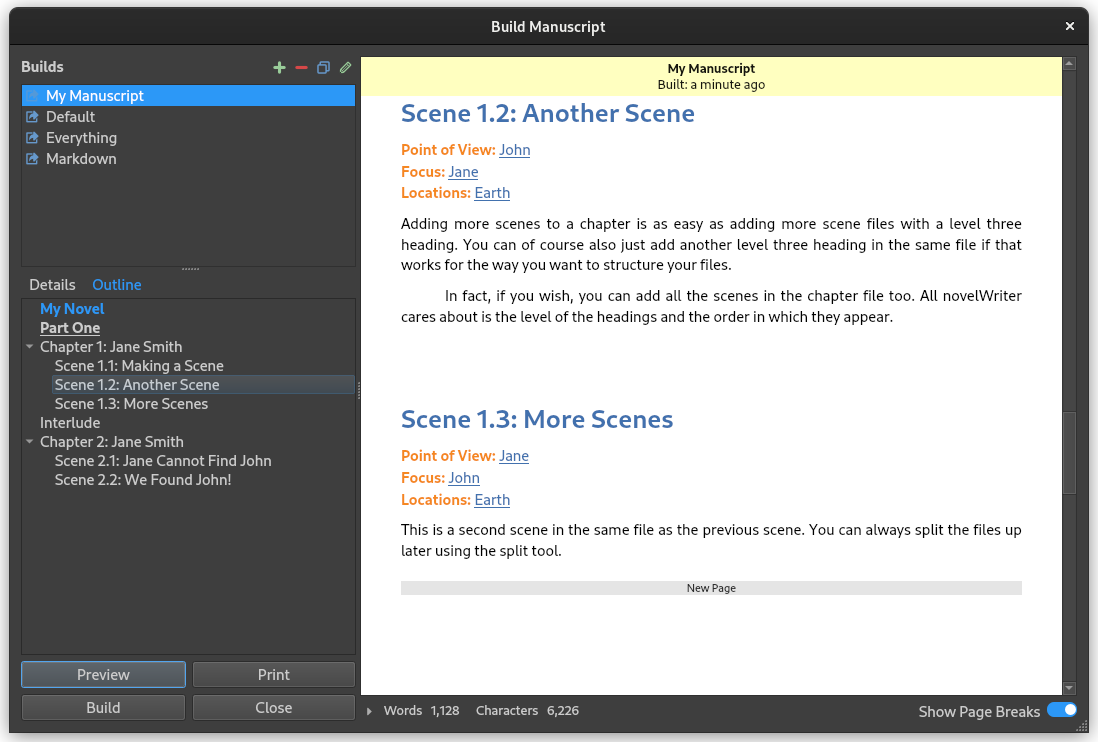Select the Default build

188,117
